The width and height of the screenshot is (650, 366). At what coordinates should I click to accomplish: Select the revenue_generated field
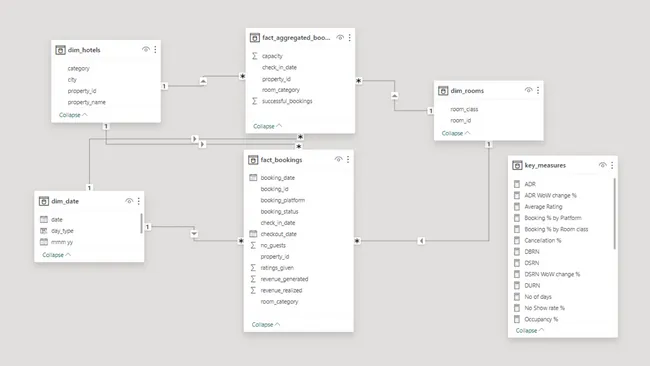[x=284, y=279]
